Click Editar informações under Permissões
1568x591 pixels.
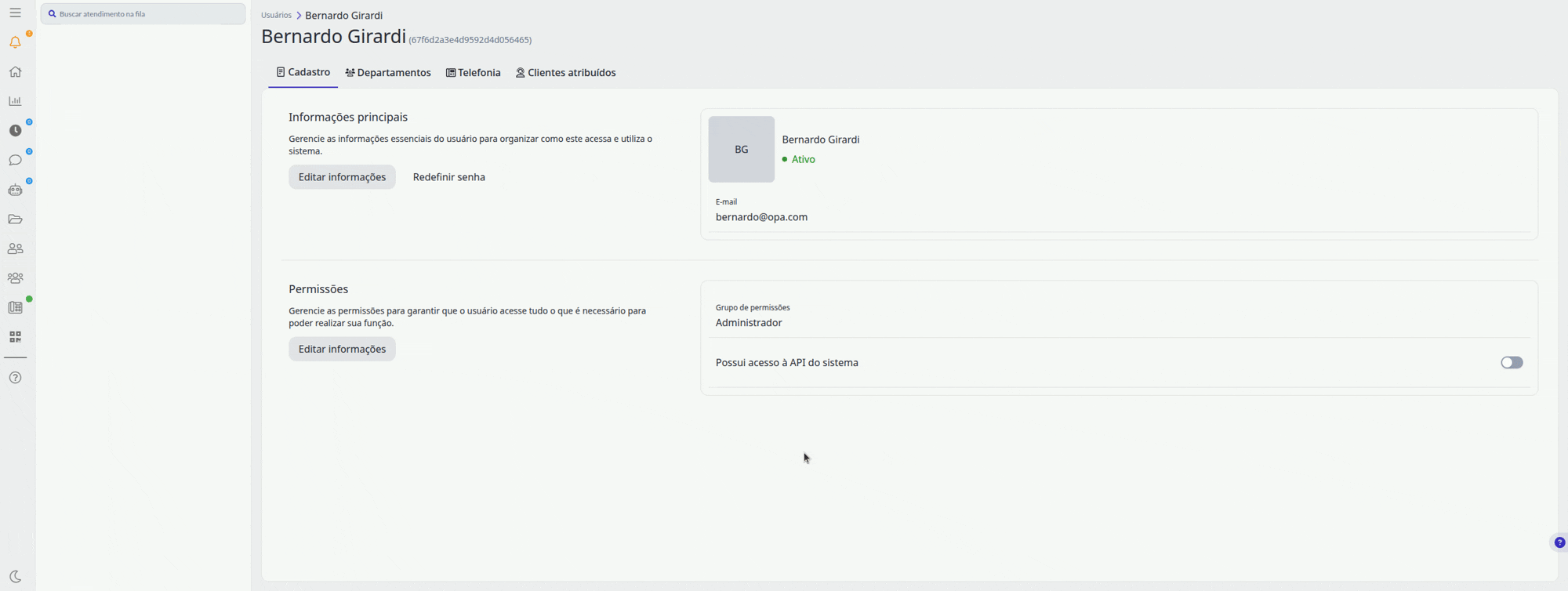(x=342, y=349)
